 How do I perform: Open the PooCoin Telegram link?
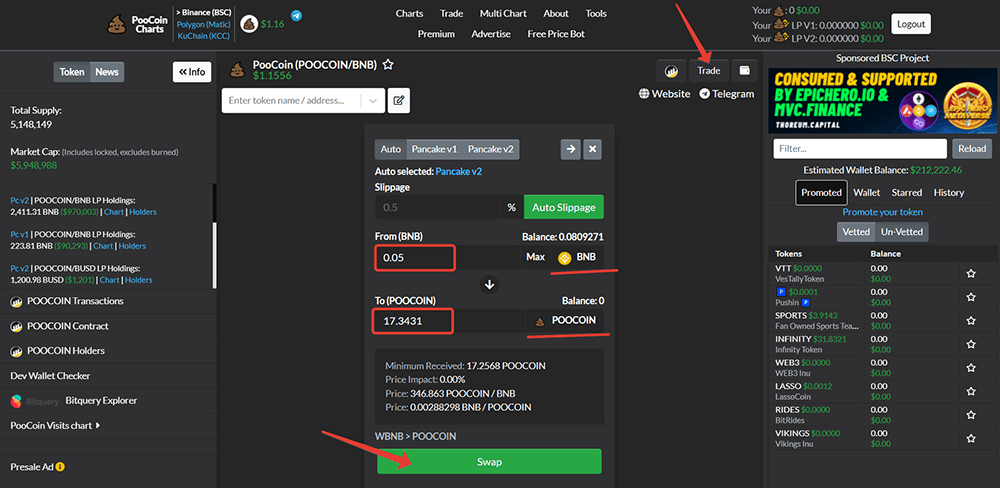click(726, 94)
